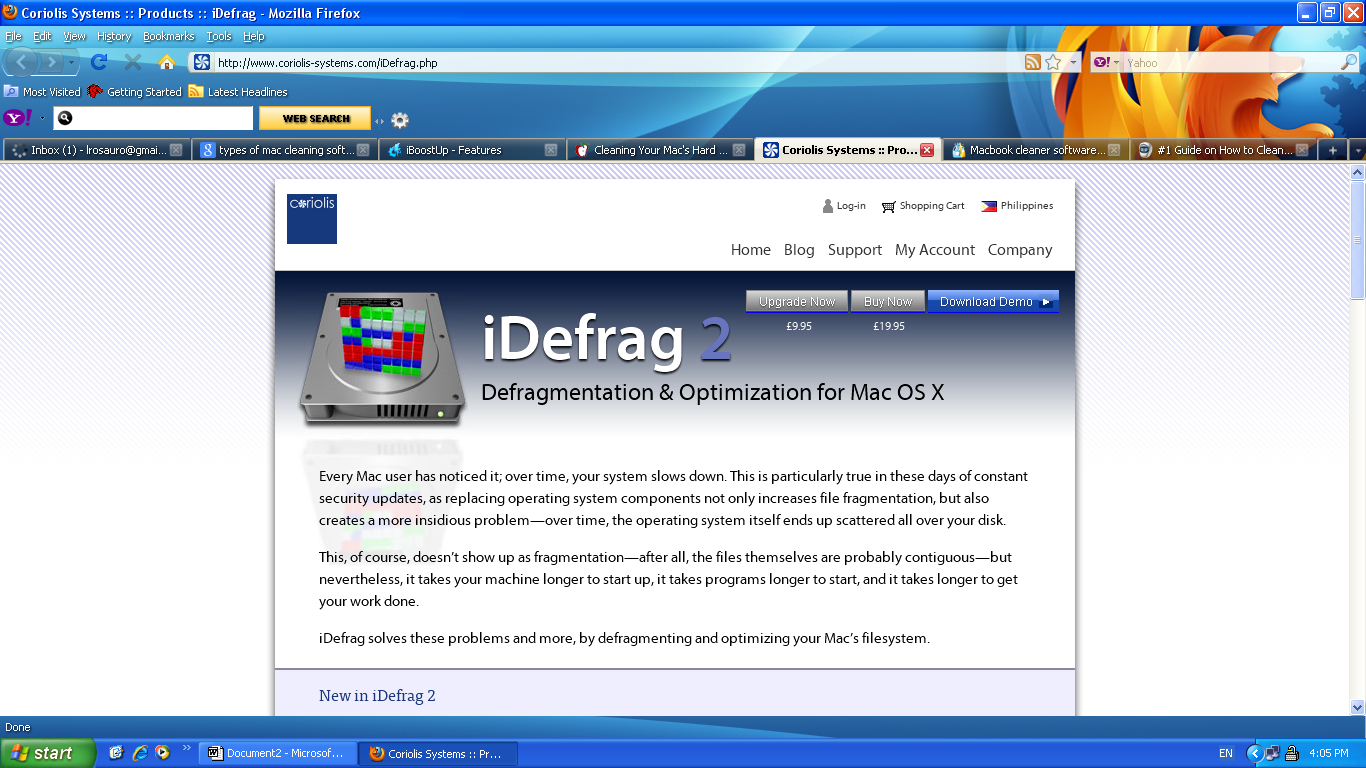Viewport: 1366px width, 768px height.
Task: Expand hidden system tray icons arrow
Action: (x=1255, y=753)
